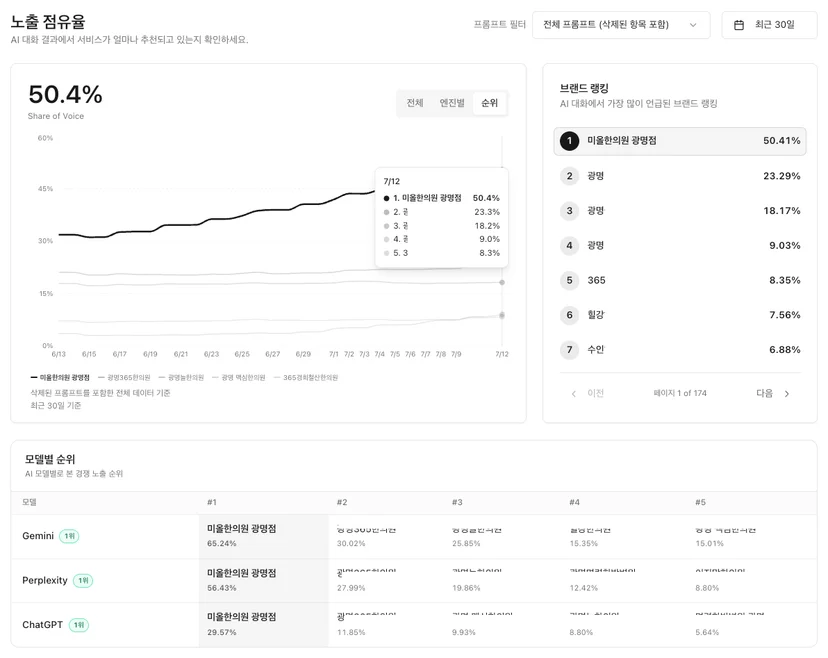Click the 1위 badge next to Gemini

coord(69,536)
